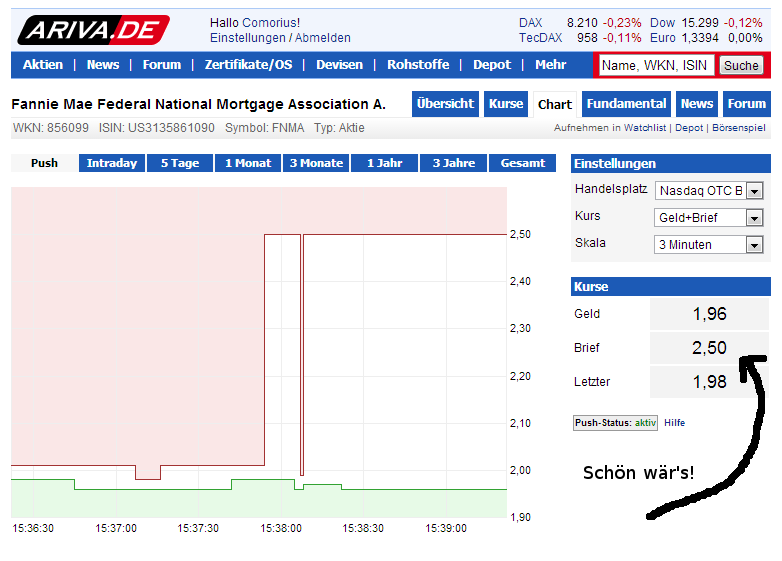This screenshot has width=782, height=561.
Task: Switch to the stock Forum tab
Action: click(x=747, y=104)
